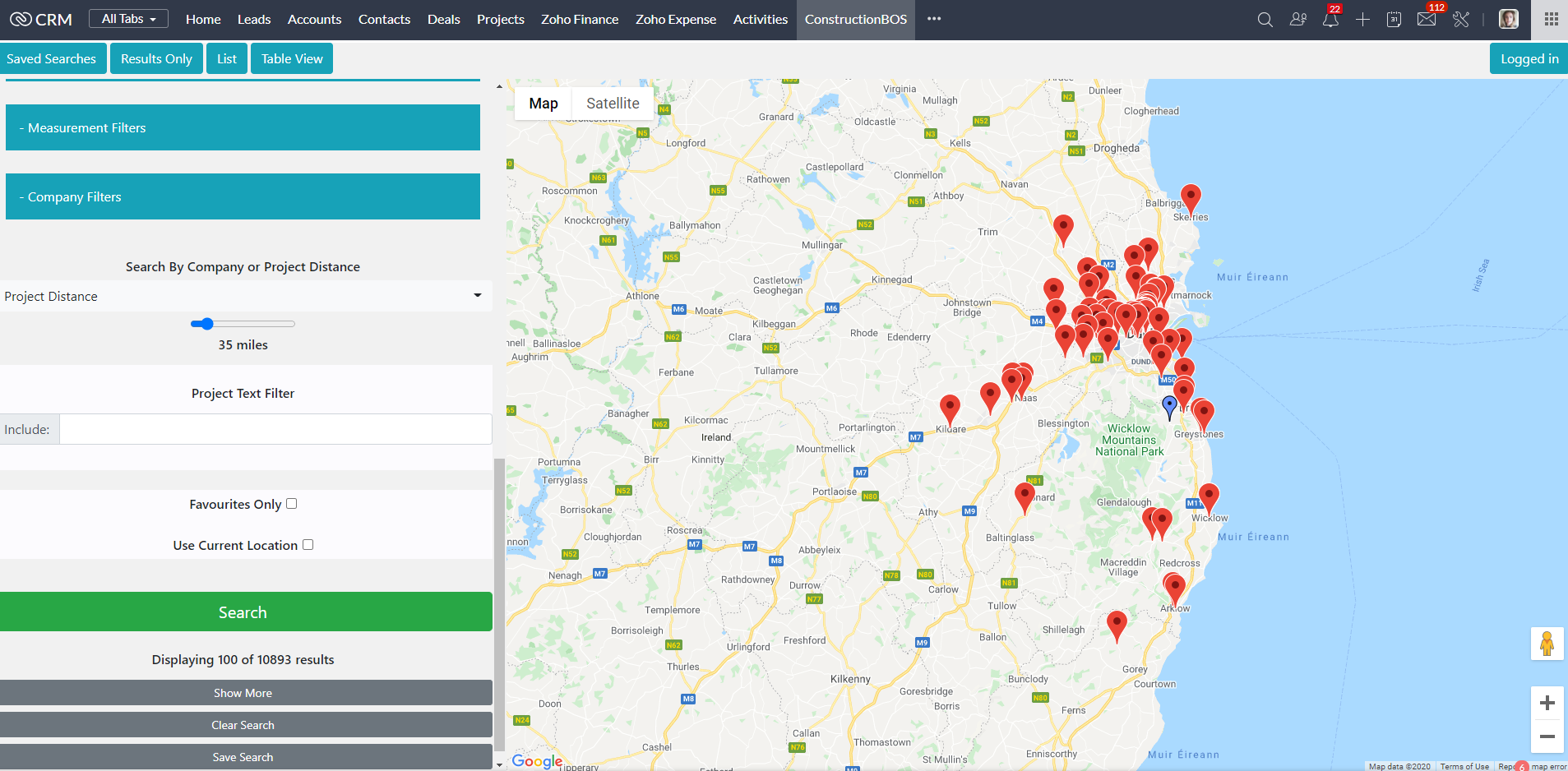Open the user profile avatar
This screenshot has height=771, width=1568.
pos(1509,20)
